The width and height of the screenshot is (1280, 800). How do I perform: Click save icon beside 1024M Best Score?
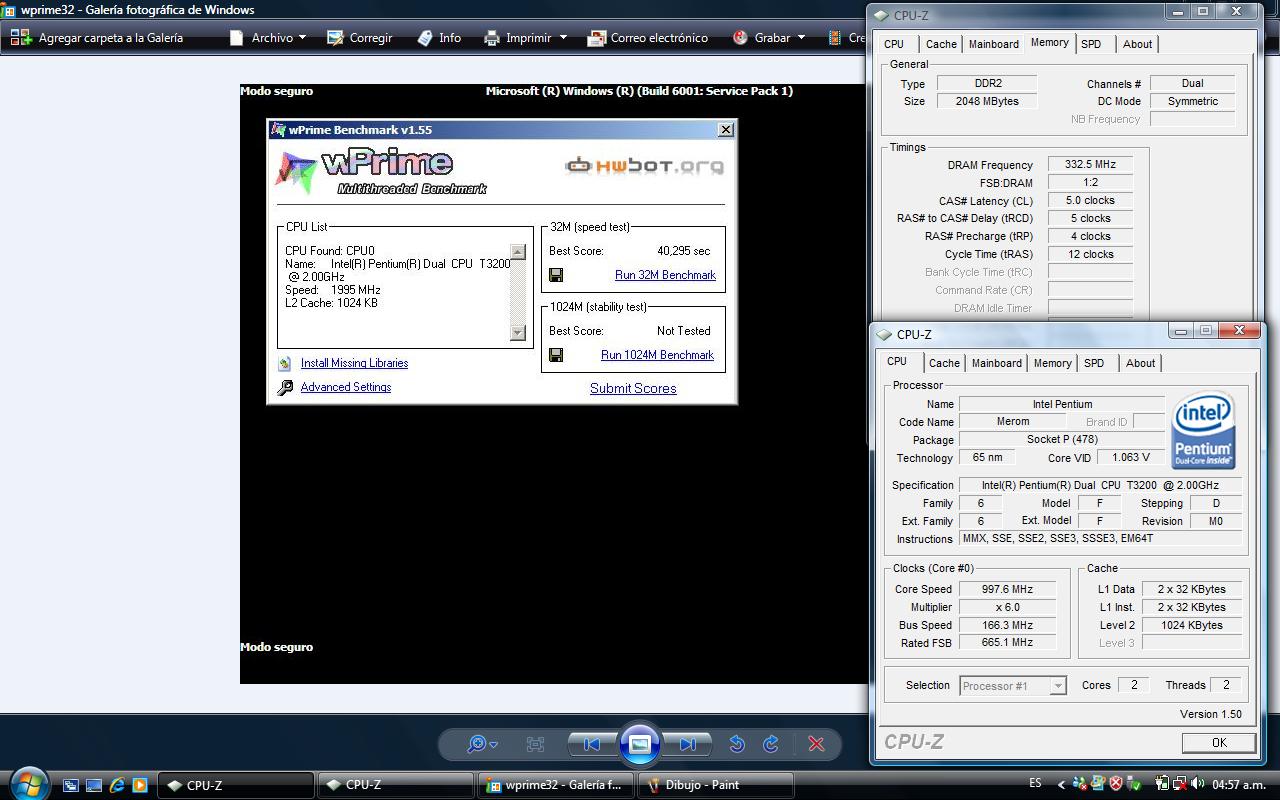click(x=556, y=355)
